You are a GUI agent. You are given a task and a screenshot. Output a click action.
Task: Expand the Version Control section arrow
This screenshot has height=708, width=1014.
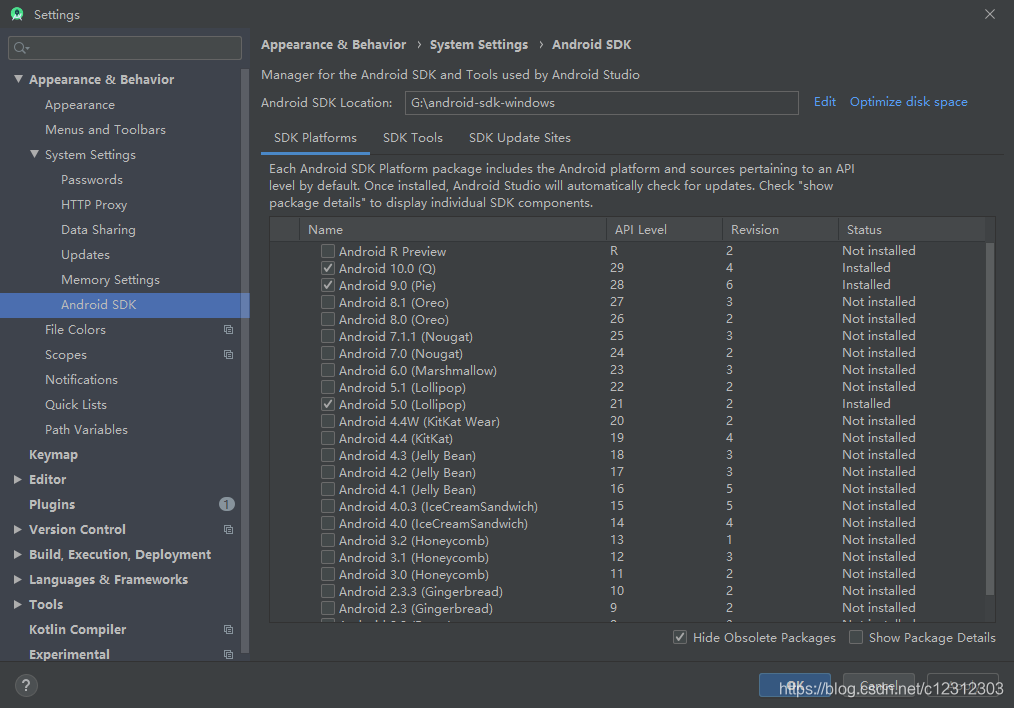coord(18,529)
